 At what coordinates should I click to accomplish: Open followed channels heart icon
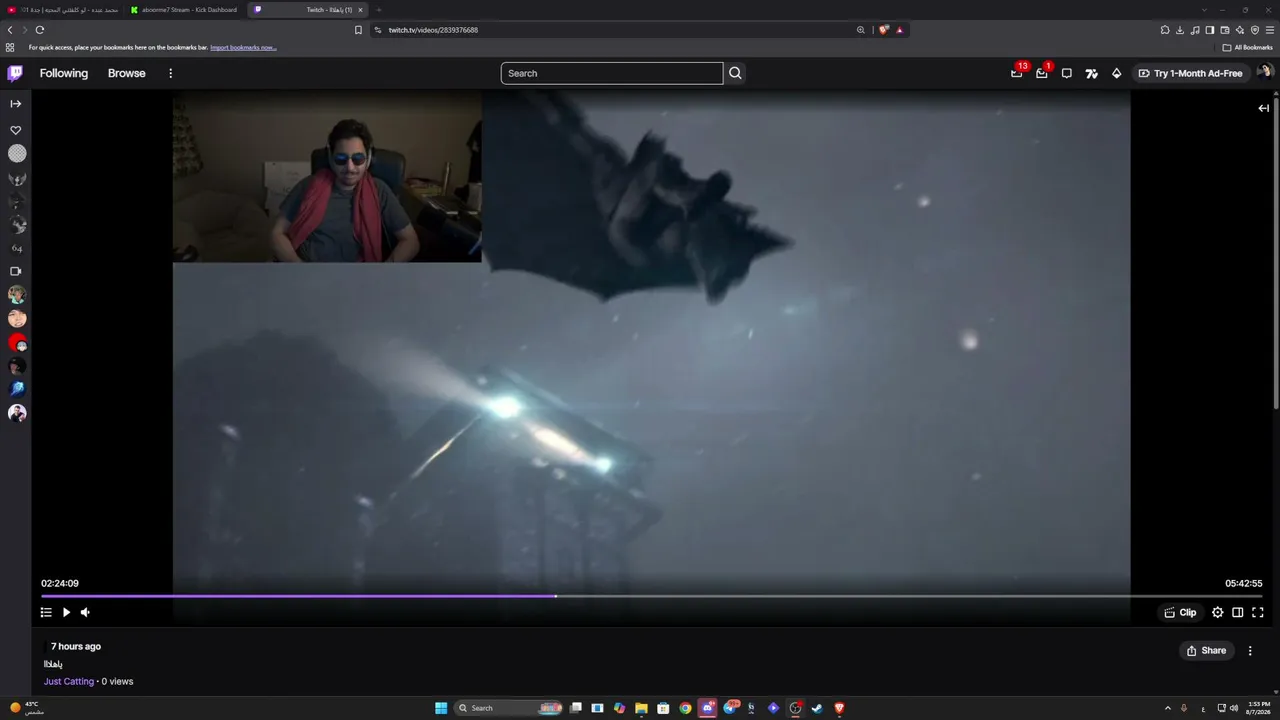pyautogui.click(x=16, y=130)
